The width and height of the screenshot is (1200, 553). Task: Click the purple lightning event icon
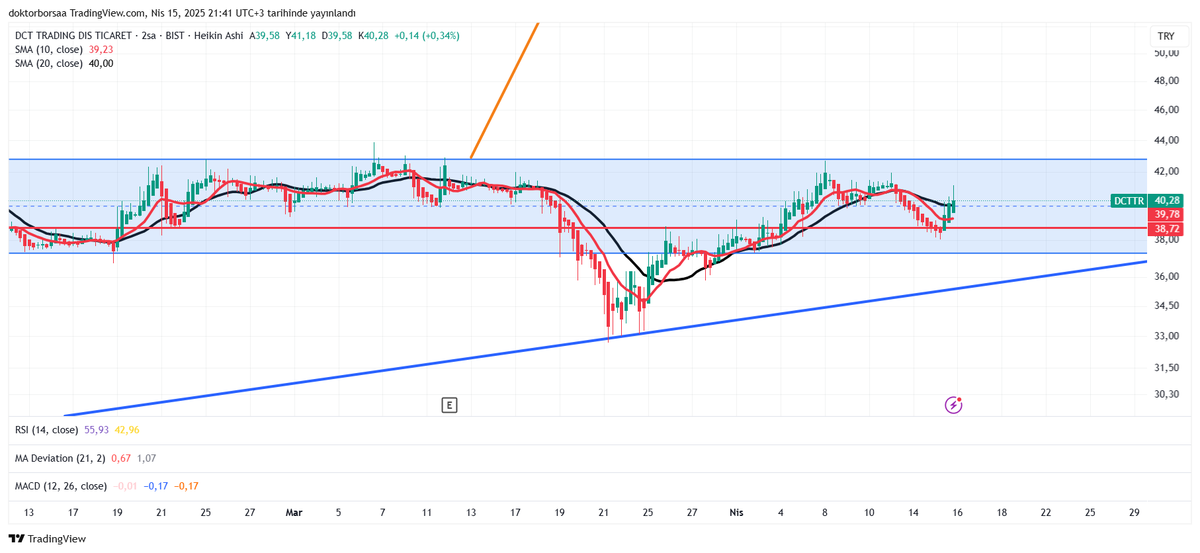pos(954,405)
